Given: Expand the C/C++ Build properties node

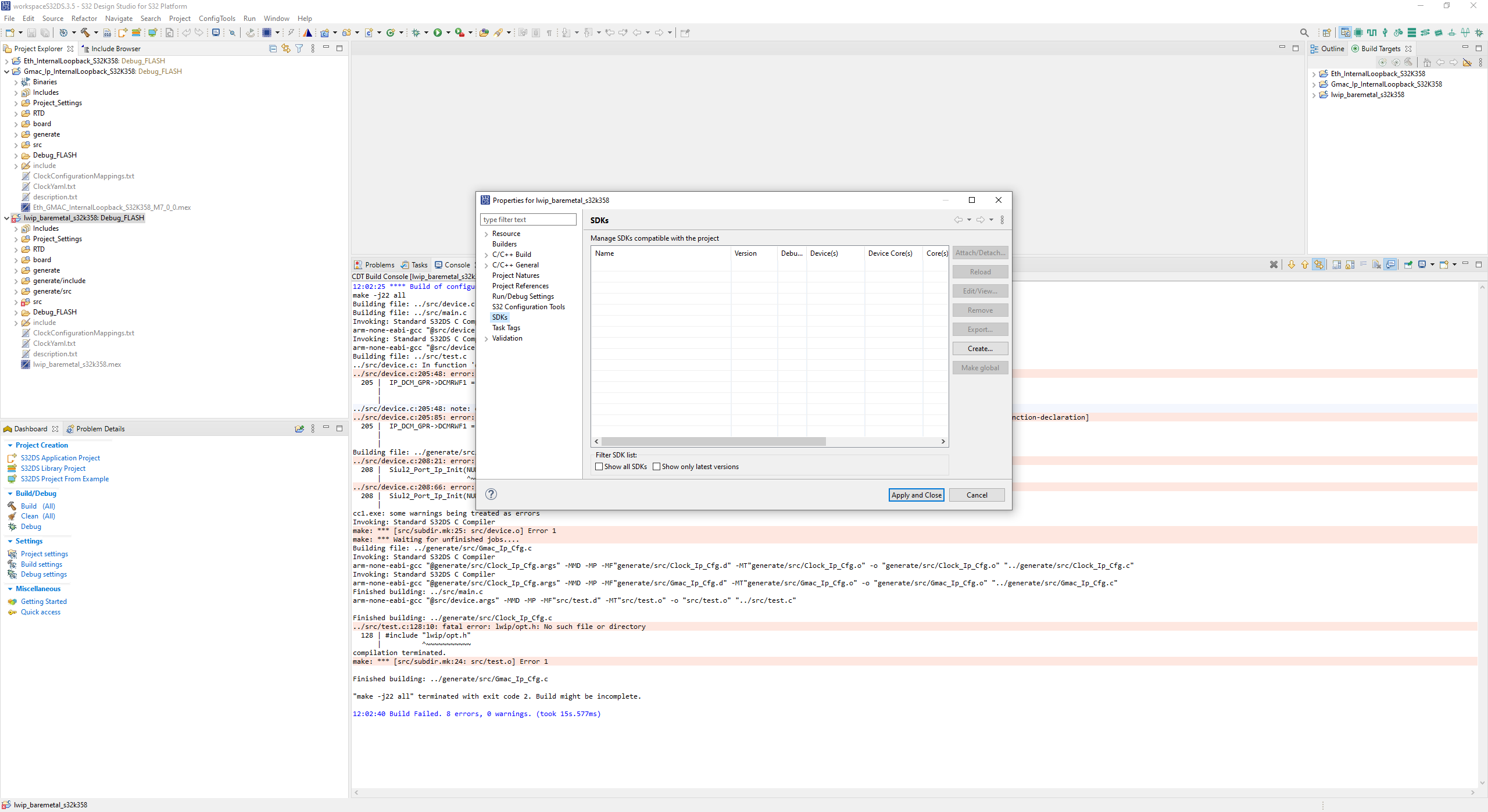Looking at the screenshot, I should click(487, 255).
